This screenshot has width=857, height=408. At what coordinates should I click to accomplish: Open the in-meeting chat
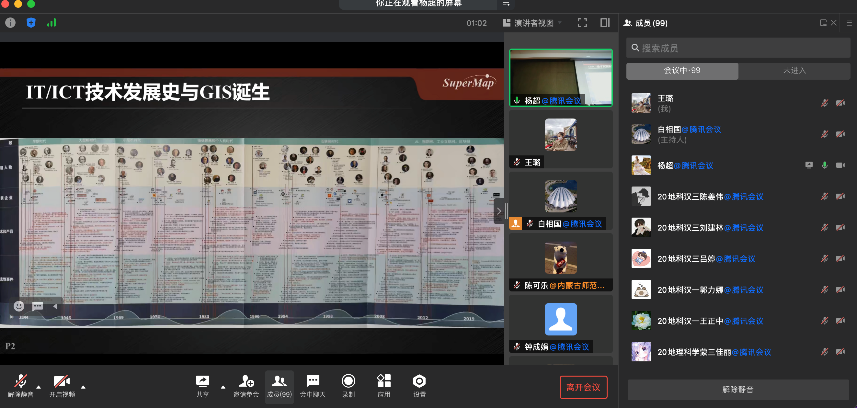point(312,383)
